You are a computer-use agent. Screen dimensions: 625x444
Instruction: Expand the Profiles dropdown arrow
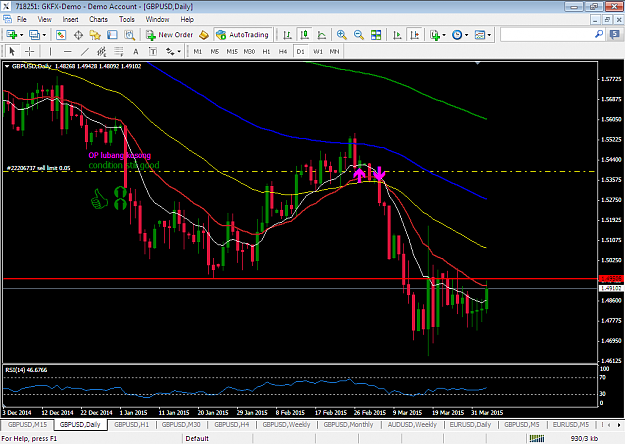44,35
